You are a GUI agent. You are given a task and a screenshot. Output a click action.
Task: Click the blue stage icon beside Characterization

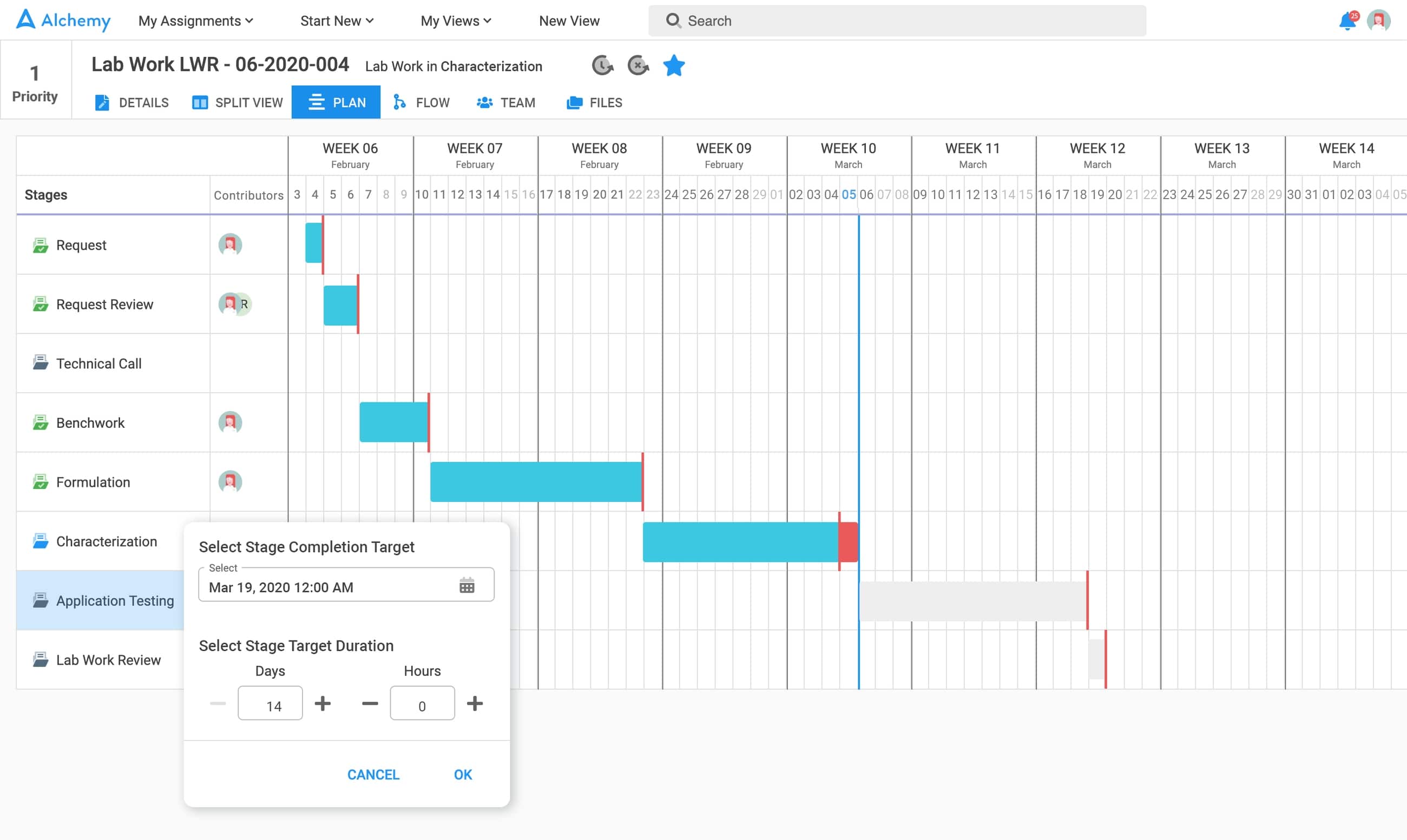coord(40,540)
